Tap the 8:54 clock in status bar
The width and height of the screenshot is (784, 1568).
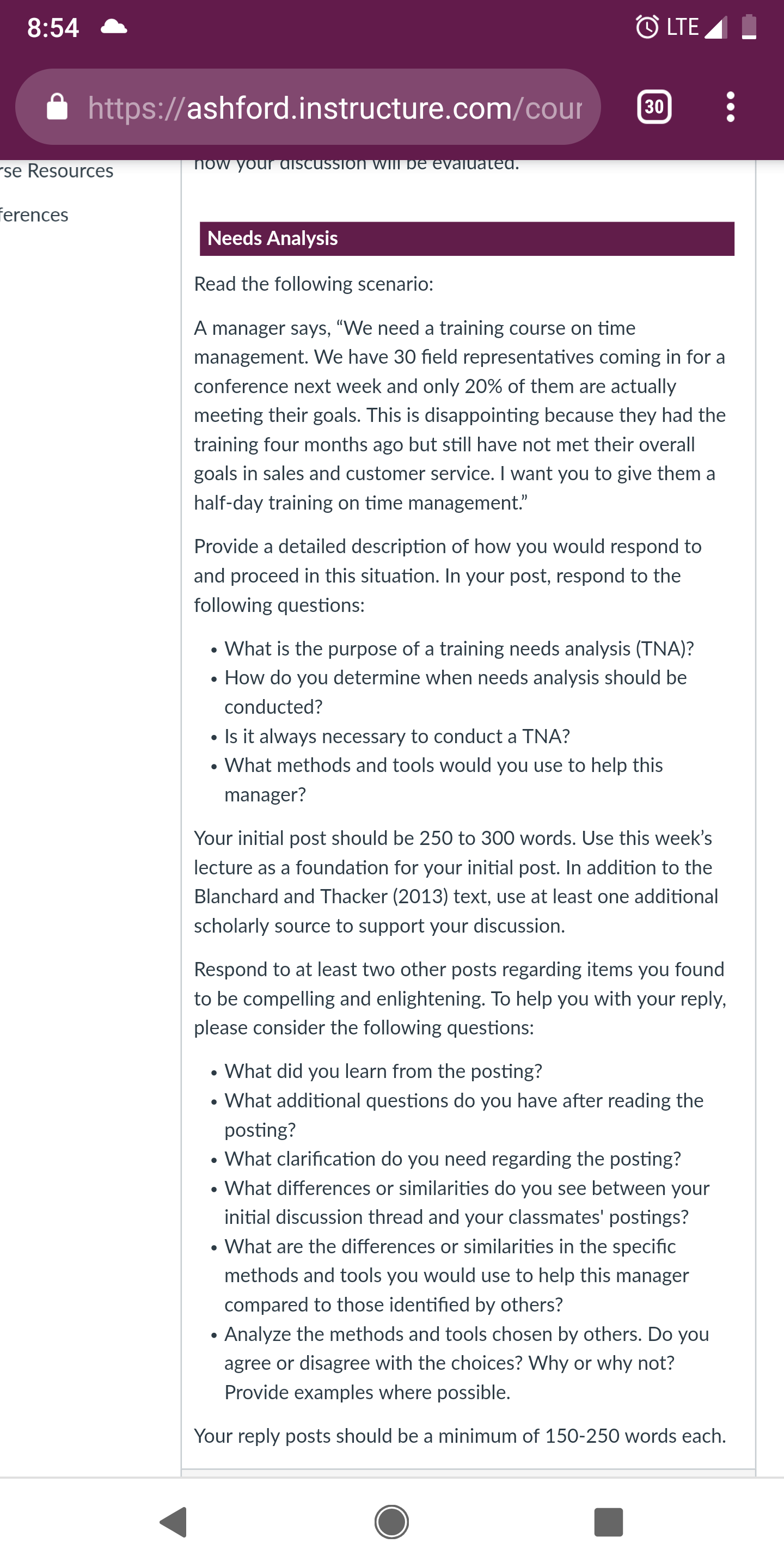[x=53, y=27]
